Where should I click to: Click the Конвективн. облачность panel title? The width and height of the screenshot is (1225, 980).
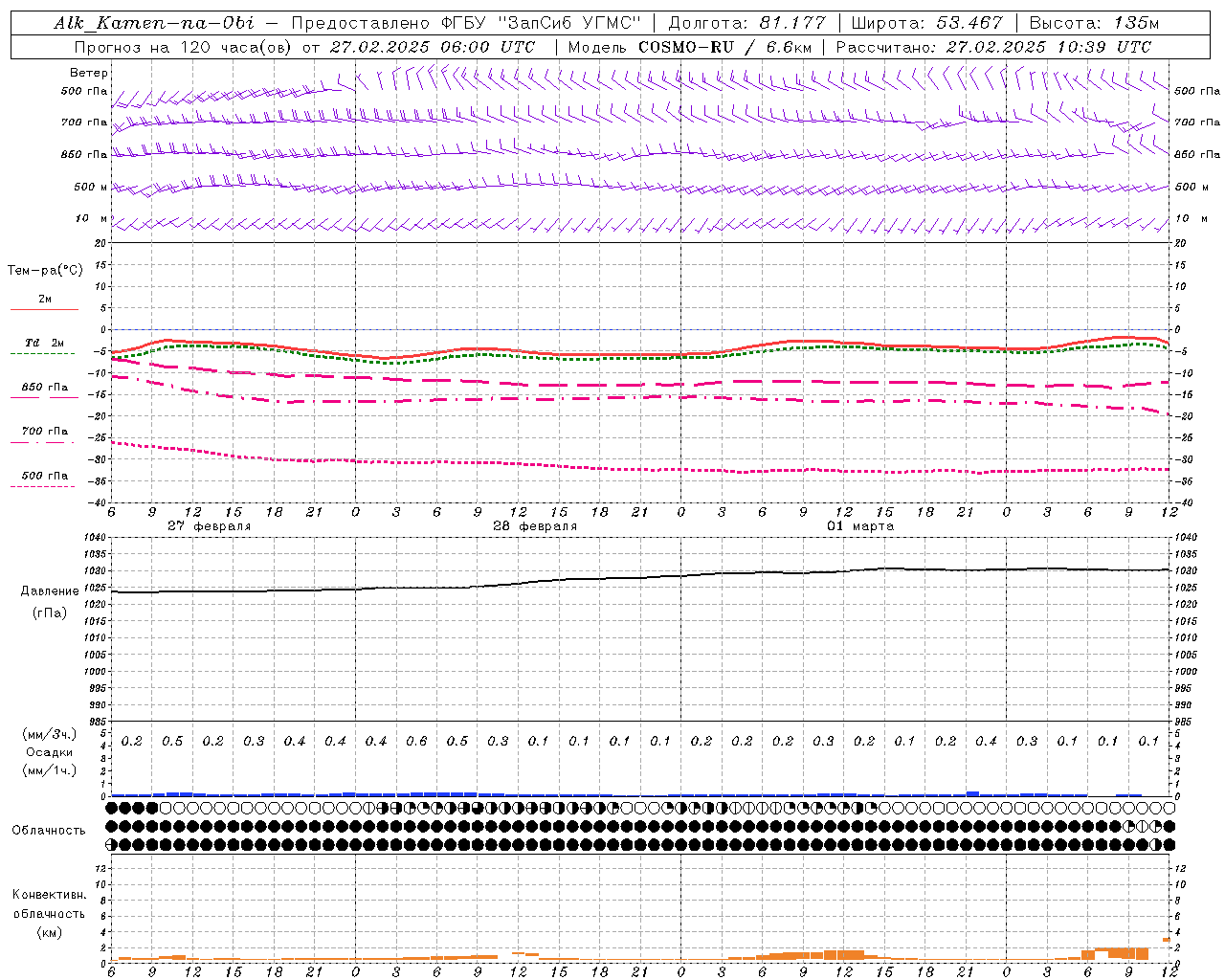coord(49,903)
